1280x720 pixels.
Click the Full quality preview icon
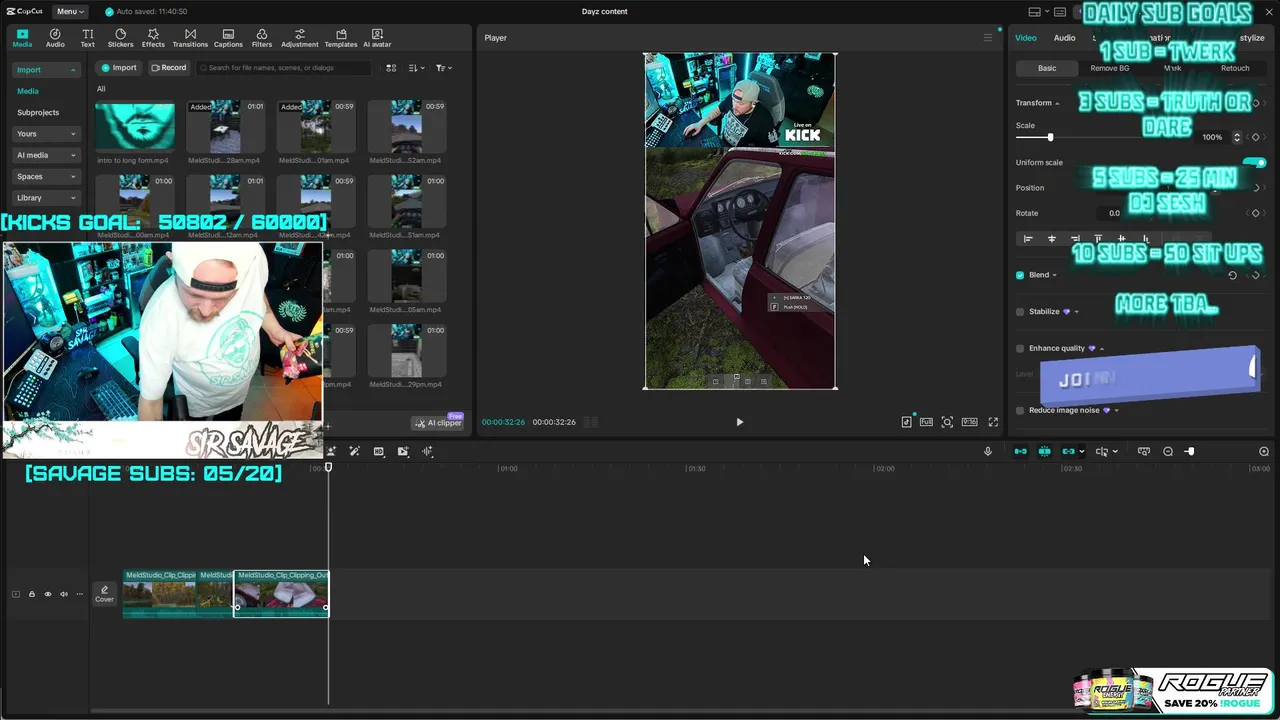pos(926,422)
